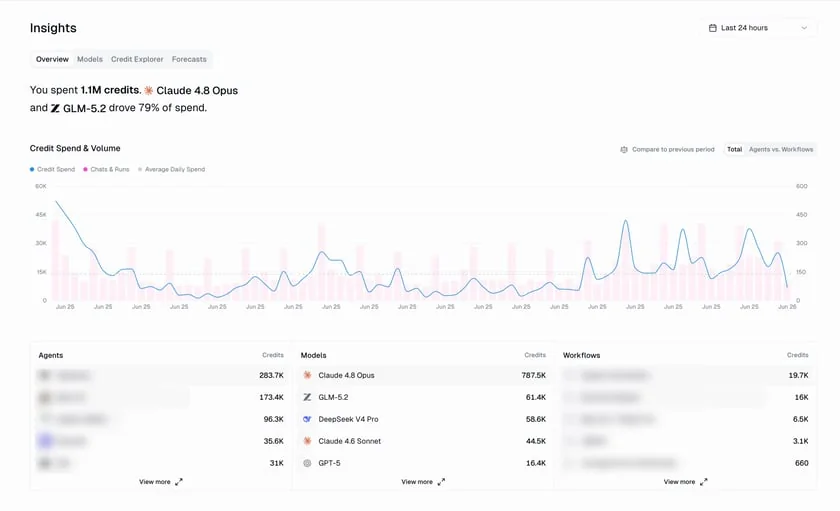Click the GLM Z logo in summary sentence
Viewport: 840px width, 511px height.
click(55, 108)
